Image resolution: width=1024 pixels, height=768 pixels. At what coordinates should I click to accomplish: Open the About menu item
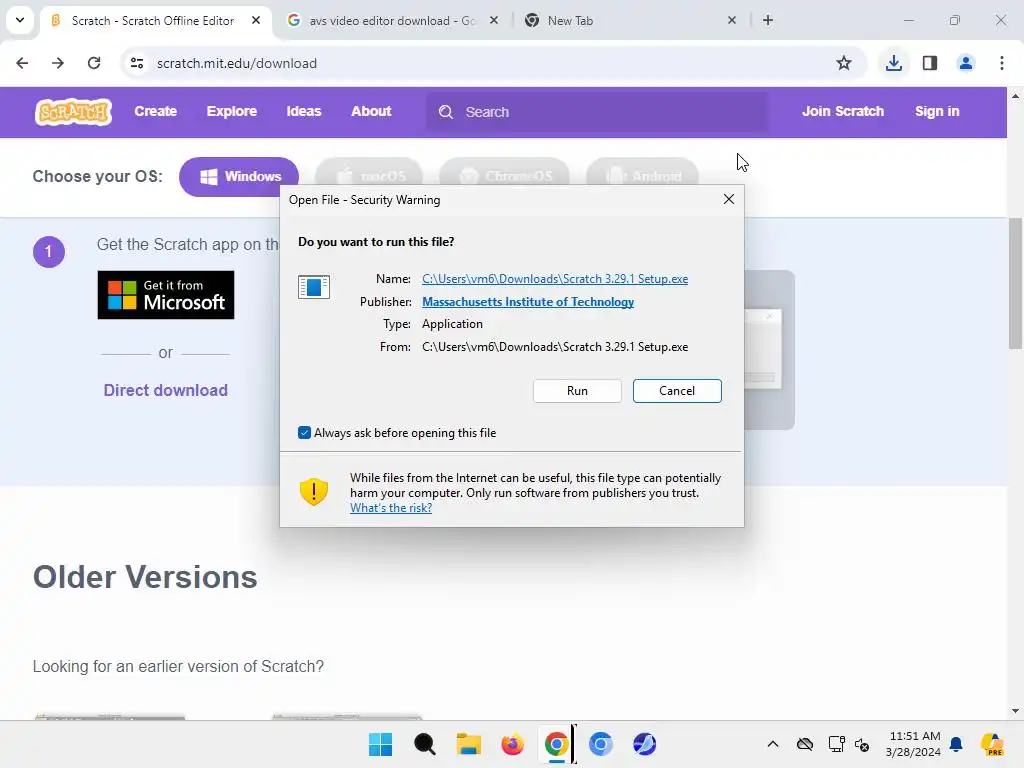pos(371,112)
